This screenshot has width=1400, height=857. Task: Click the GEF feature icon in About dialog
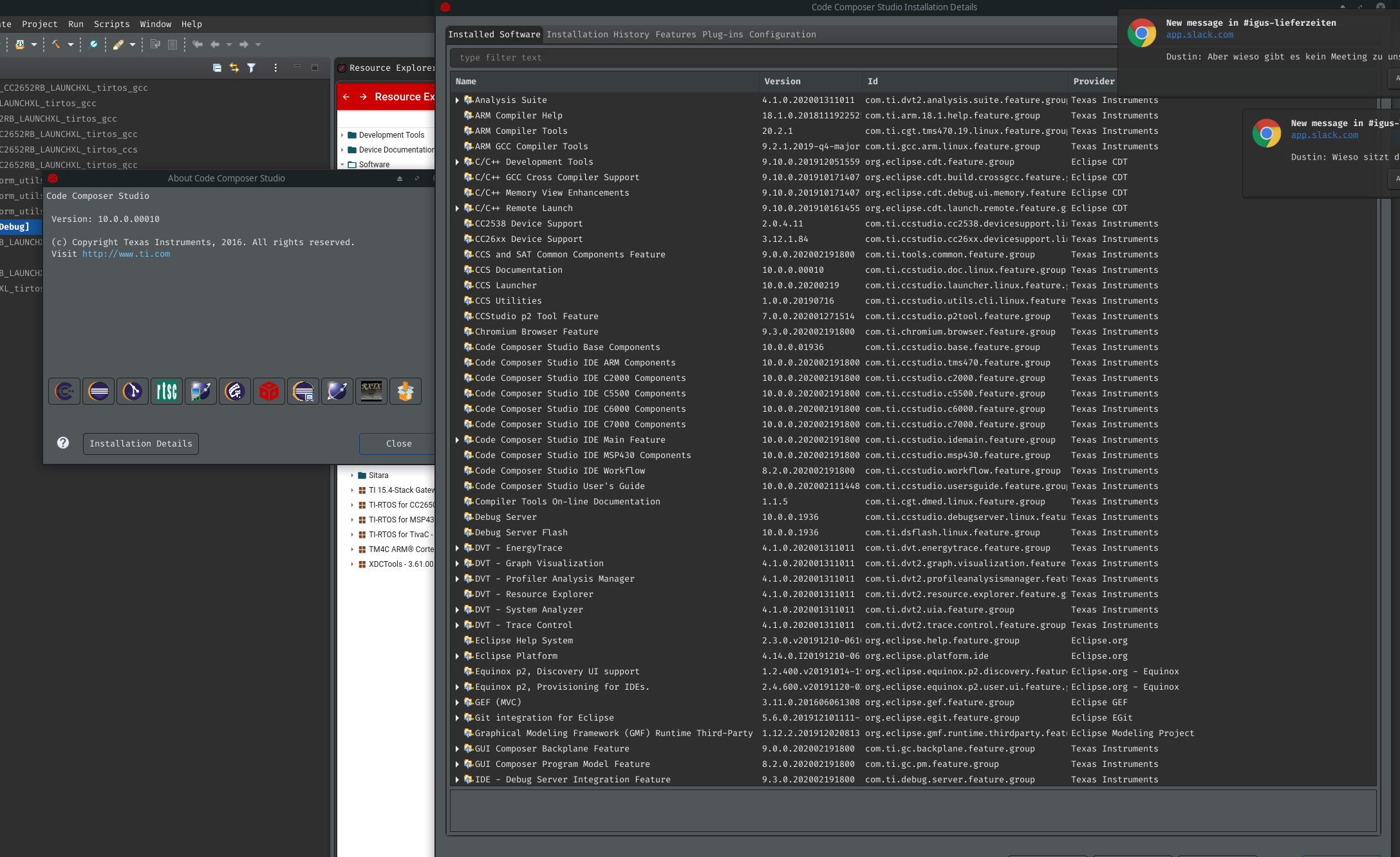click(x=235, y=391)
